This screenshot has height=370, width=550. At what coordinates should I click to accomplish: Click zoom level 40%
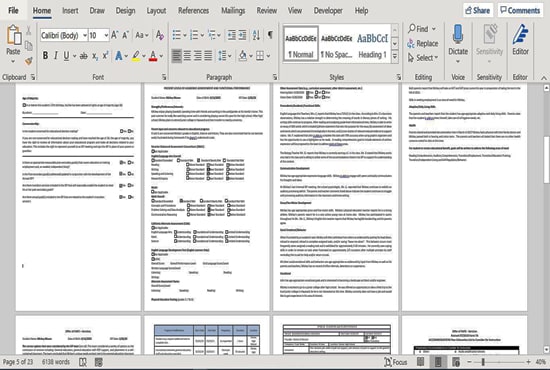click(x=541, y=362)
